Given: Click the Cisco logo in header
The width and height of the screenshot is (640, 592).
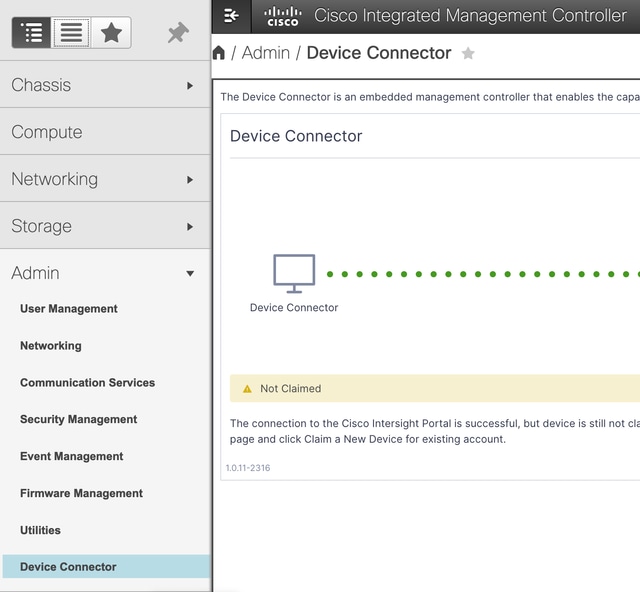Looking at the screenshot, I should click(282, 16).
